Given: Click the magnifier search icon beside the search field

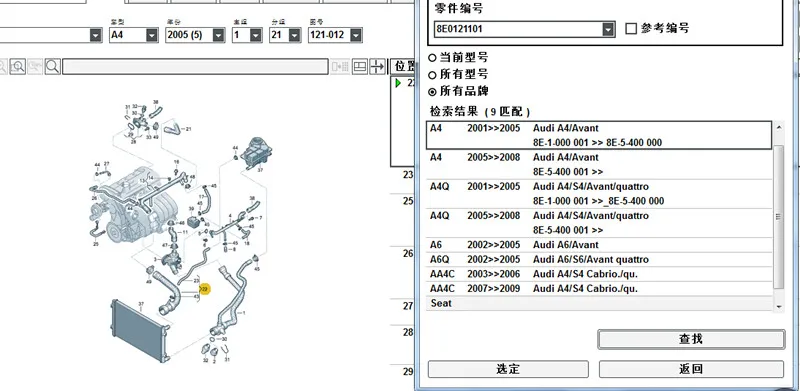Looking at the screenshot, I should (53, 66).
